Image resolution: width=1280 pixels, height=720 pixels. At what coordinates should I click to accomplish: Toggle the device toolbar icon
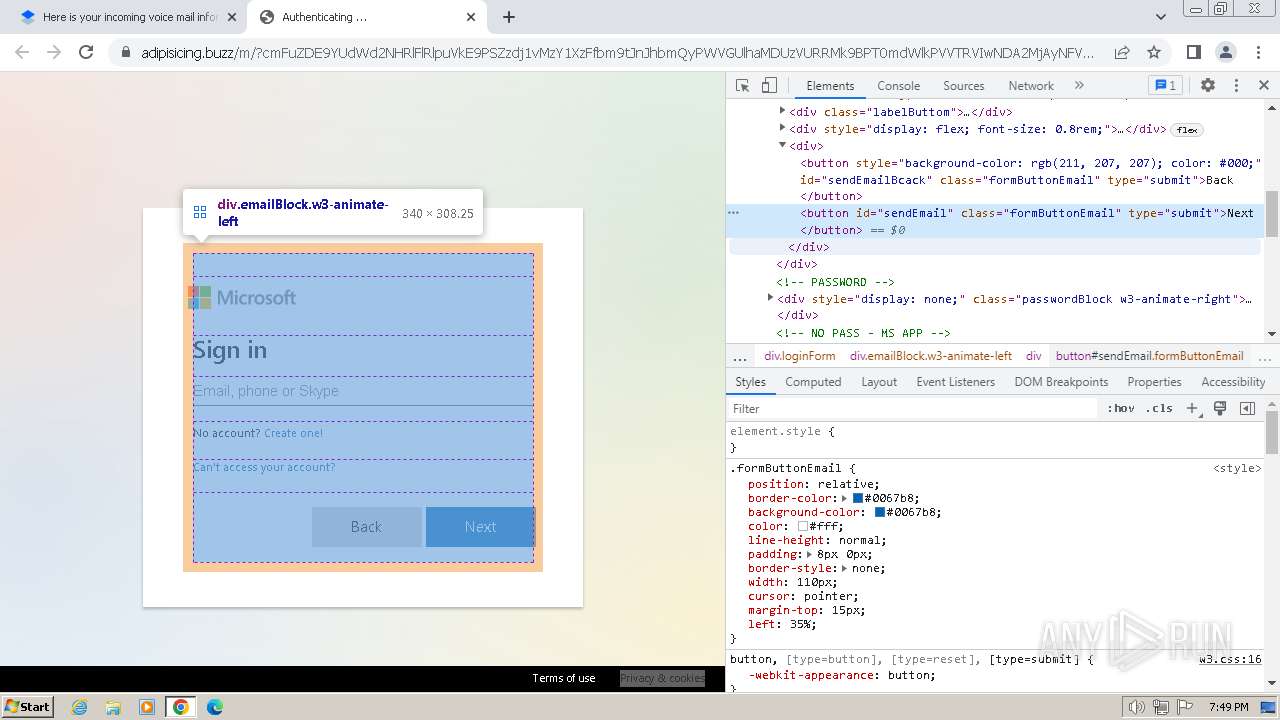click(x=769, y=86)
